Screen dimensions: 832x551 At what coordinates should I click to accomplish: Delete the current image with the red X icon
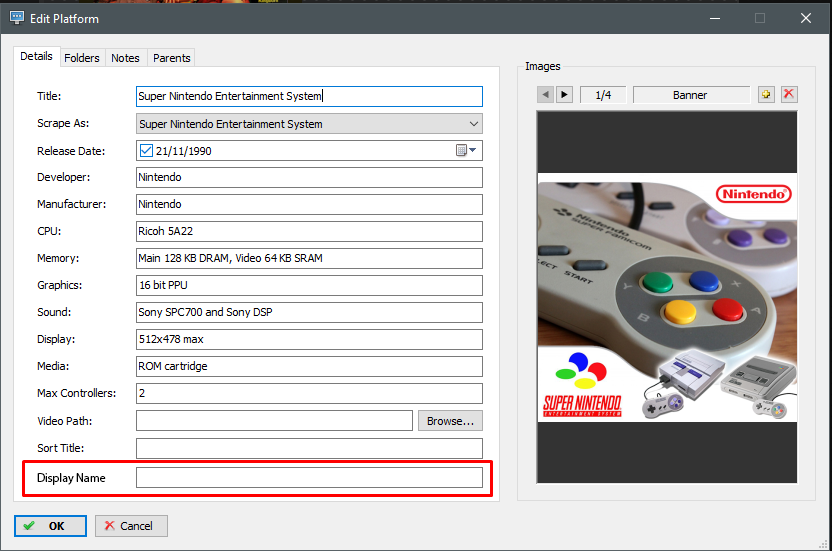point(789,94)
